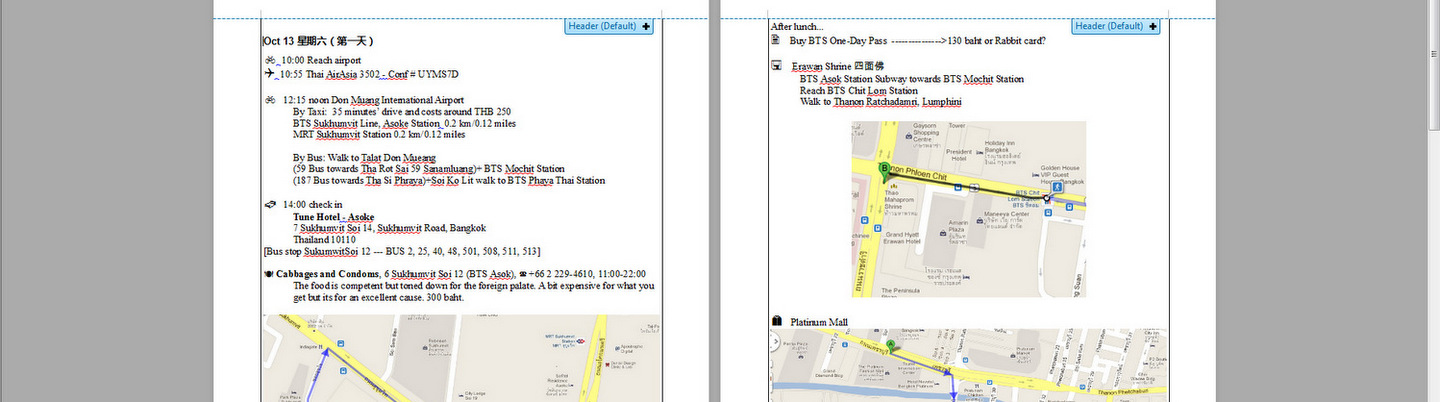This screenshot has height=402, width=1440.
Task: Click line '[Bus stop SukumwitSoi 12 --- BUS'
Action: pyautogui.click(x=402, y=252)
